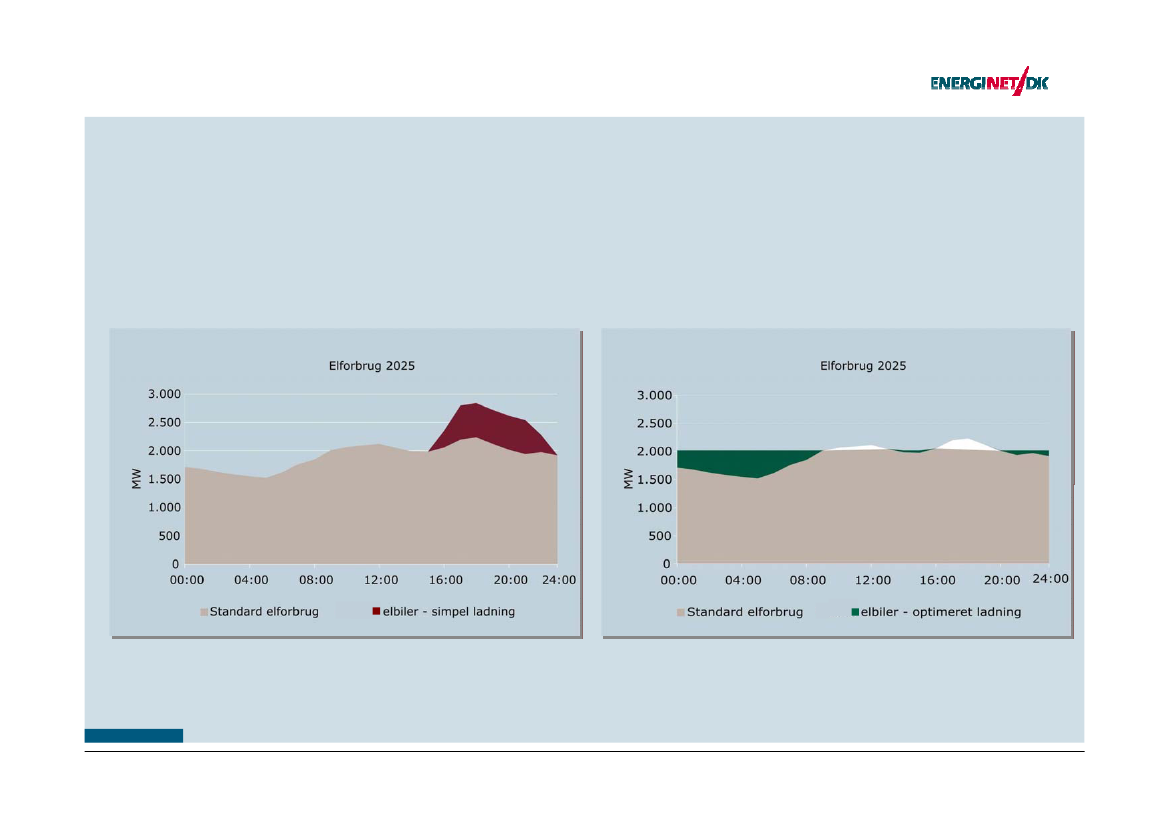Select 'Standard elforbrug' label in right chart
The image size is (1169, 826).
pyautogui.click(x=745, y=612)
